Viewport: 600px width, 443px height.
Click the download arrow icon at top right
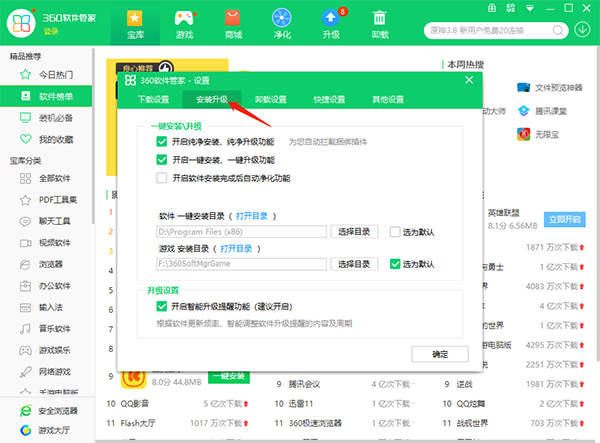point(583,28)
